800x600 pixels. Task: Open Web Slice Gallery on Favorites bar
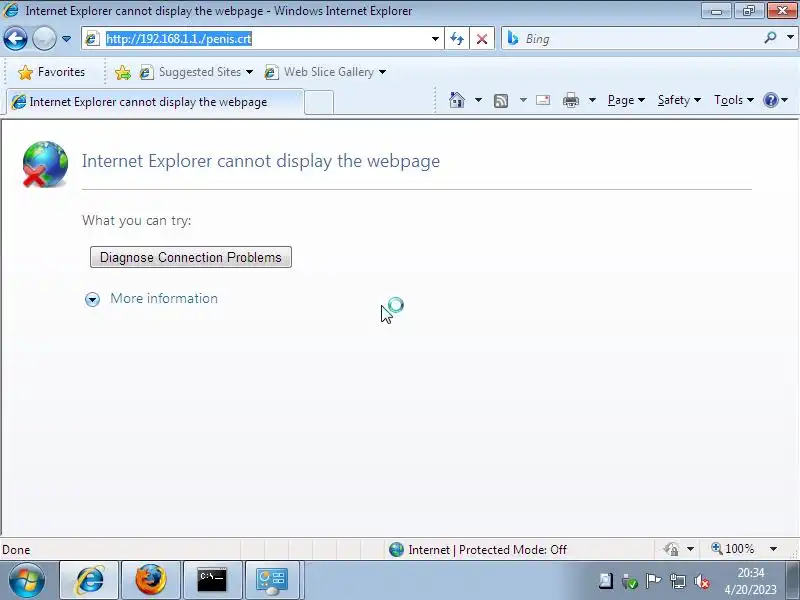pos(325,72)
